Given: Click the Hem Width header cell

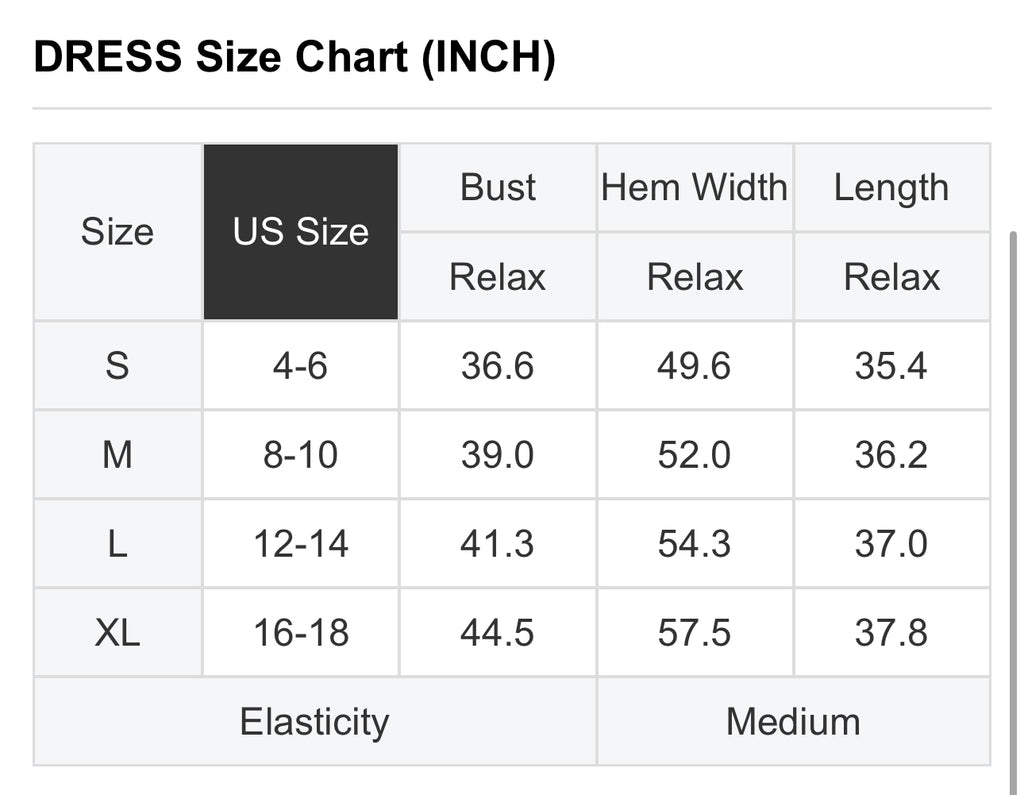Looking at the screenshot, I should click(695, 187).
